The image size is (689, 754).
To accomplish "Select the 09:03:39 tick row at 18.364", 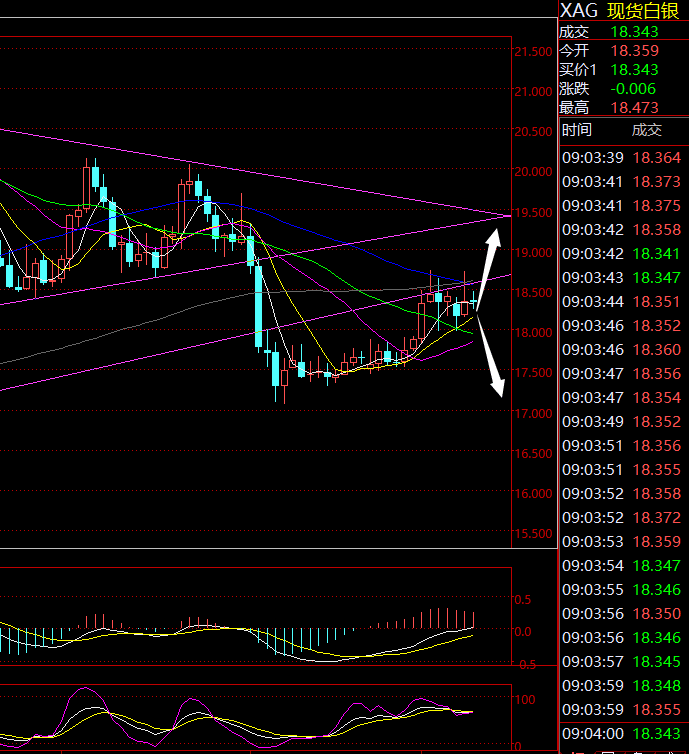I will pos(622,158).
